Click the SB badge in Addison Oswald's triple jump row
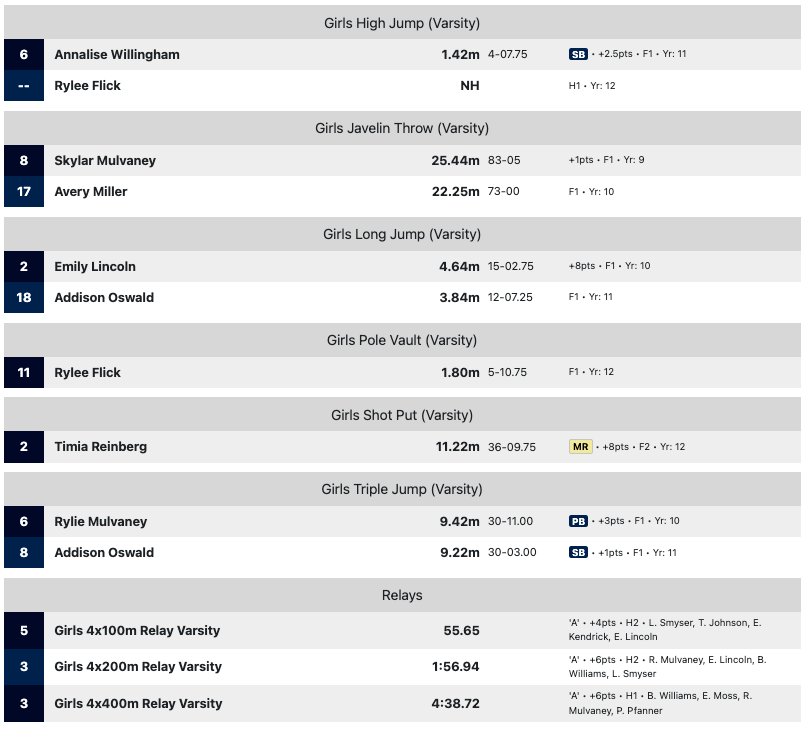The image size is (807, 734). 578,553
